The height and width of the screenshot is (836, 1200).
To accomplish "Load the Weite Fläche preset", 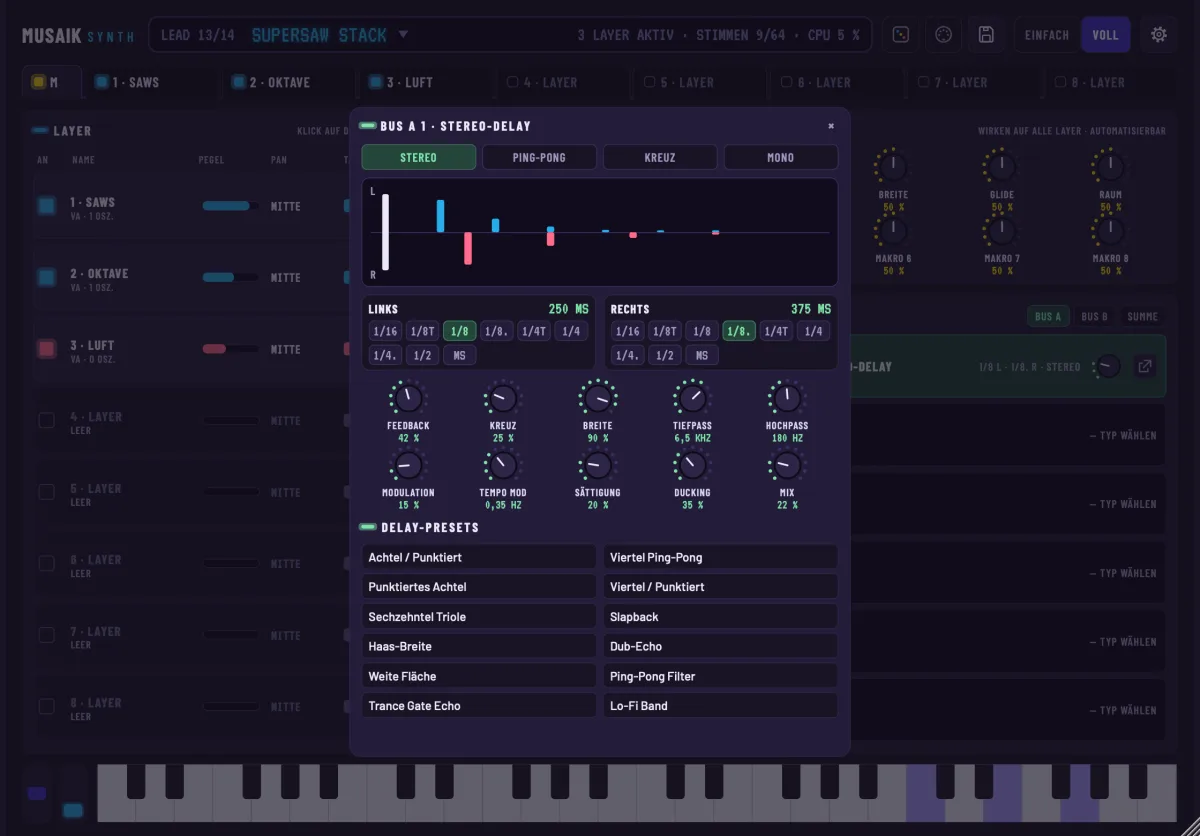I will point(479,676).
